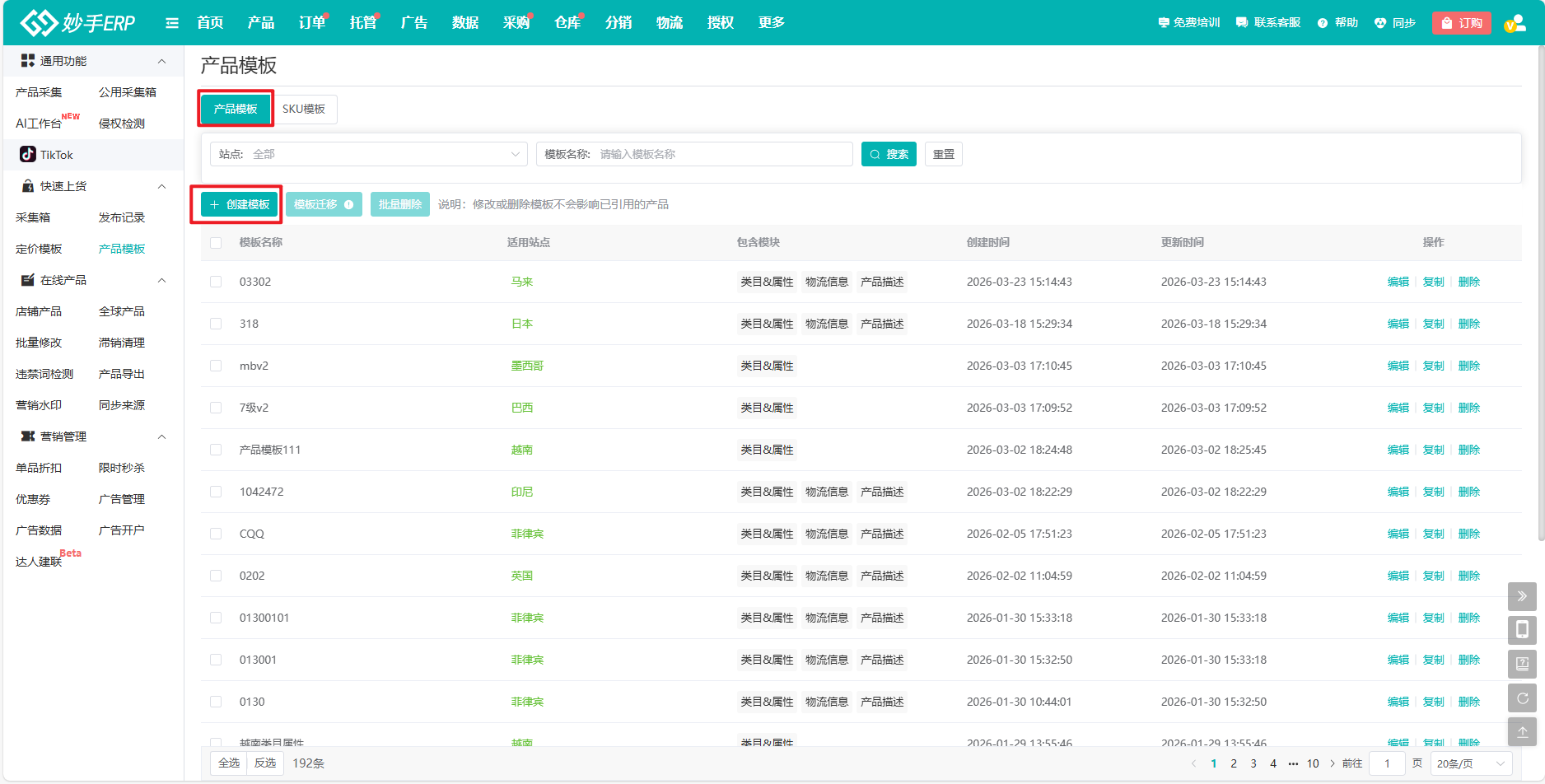Collapse the 通用功能 sidebar section
The width and height of the screenshot is (1545, 784).
click(161, 61)
